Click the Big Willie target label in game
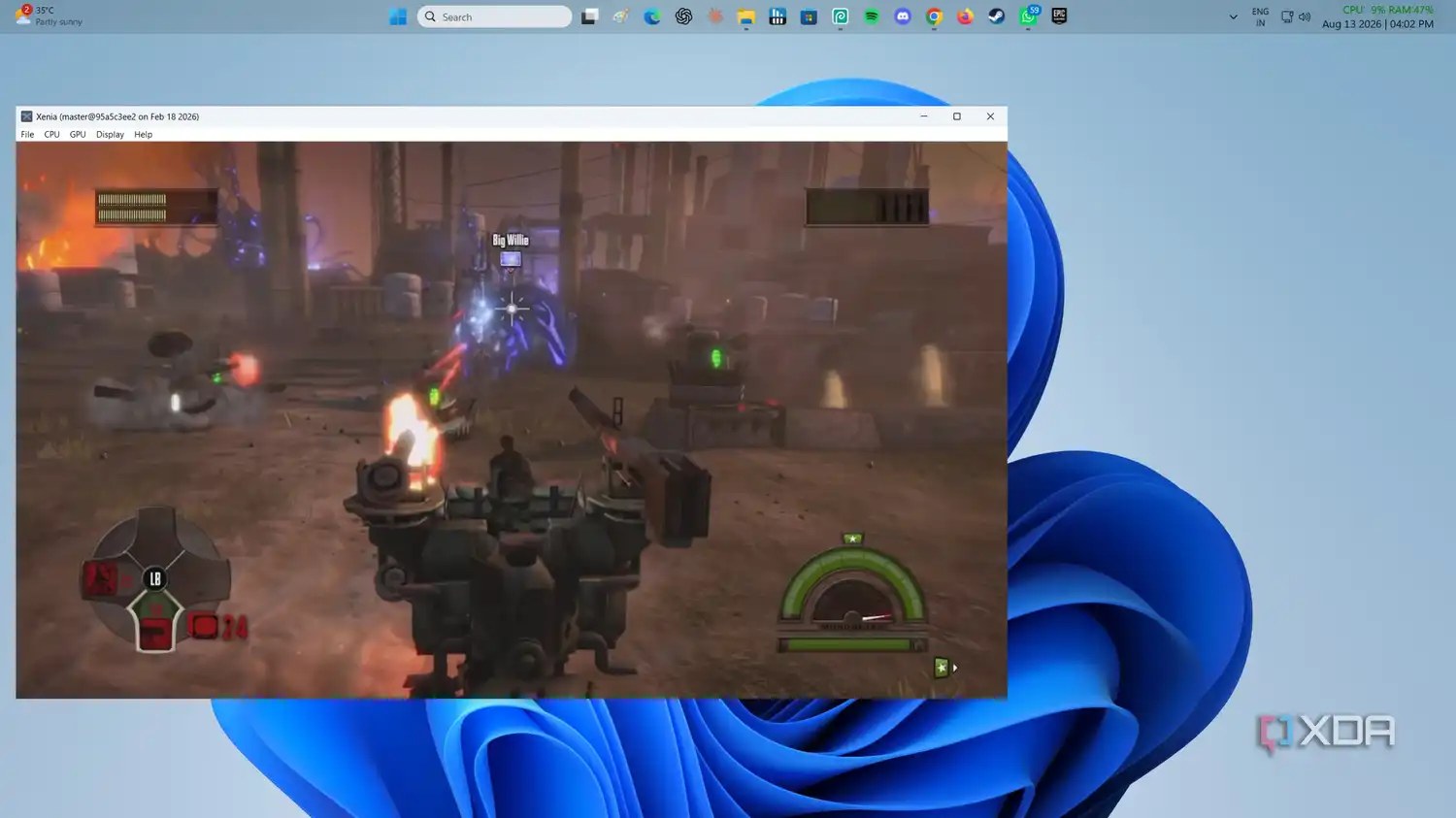Viewport: 1456px width, 818px height. click(x=511, y=240)
